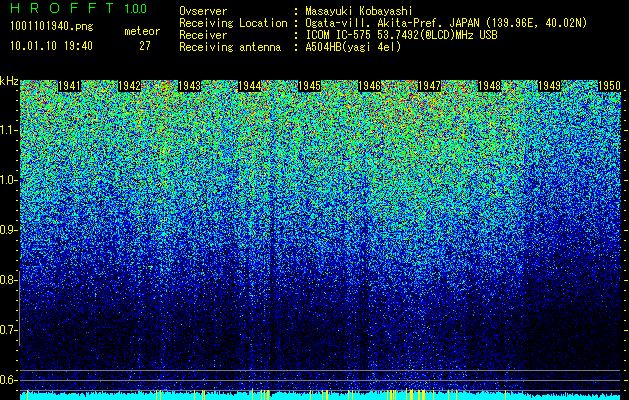Click the 1947 time marker
Image resolution: width=629 pixels, height=400 pixels.
tap(429, 86)
